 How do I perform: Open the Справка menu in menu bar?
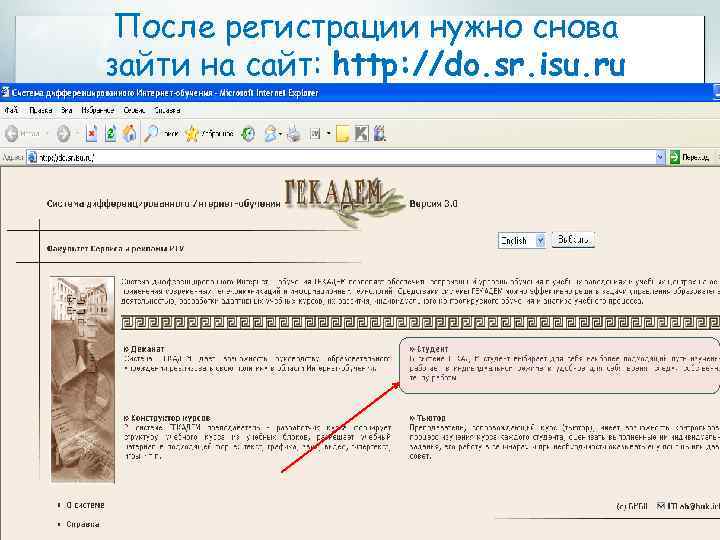(x=167, y=110)
